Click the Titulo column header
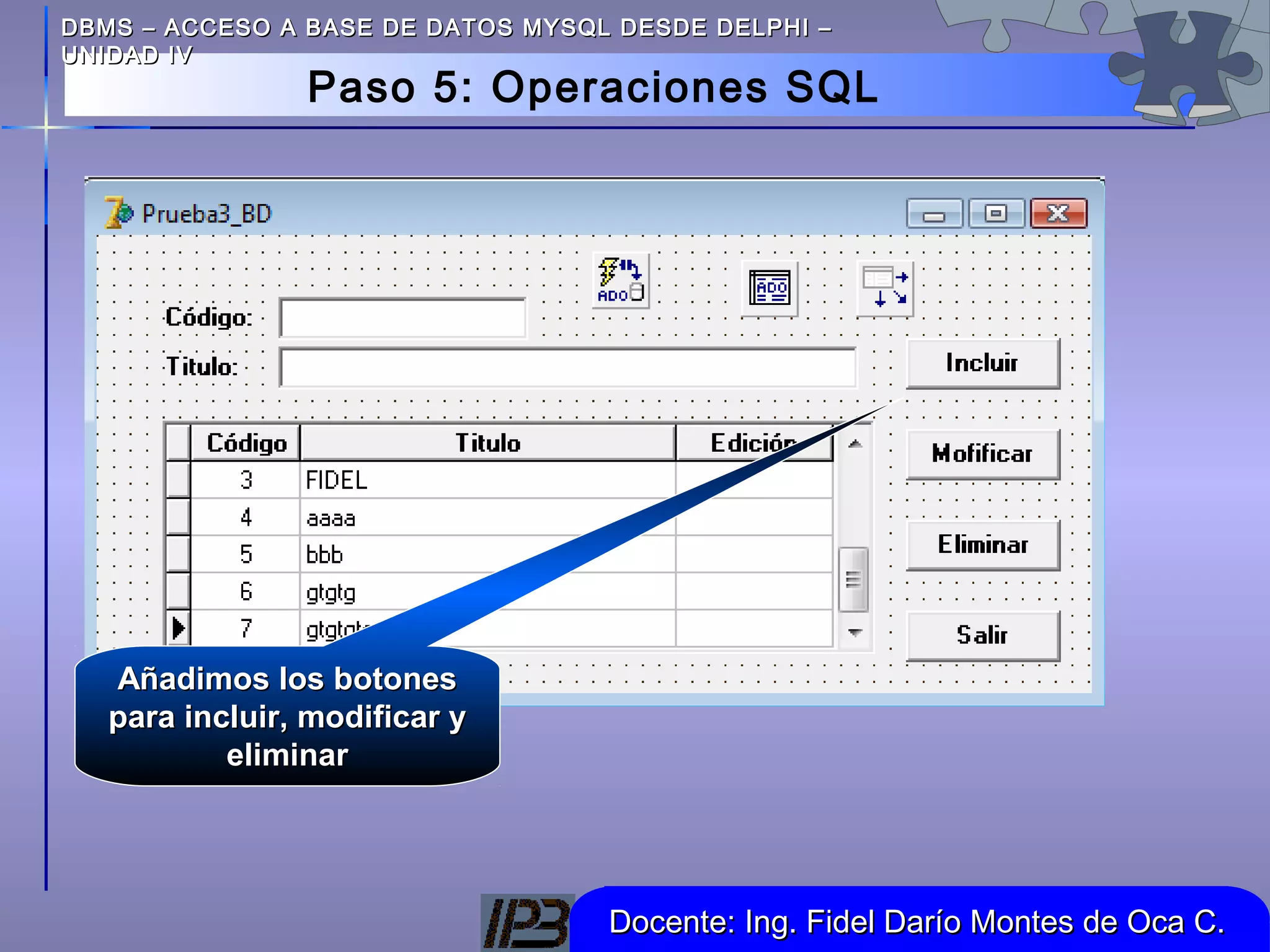Viewport: 1270px width, 952px height. (488, 443)
